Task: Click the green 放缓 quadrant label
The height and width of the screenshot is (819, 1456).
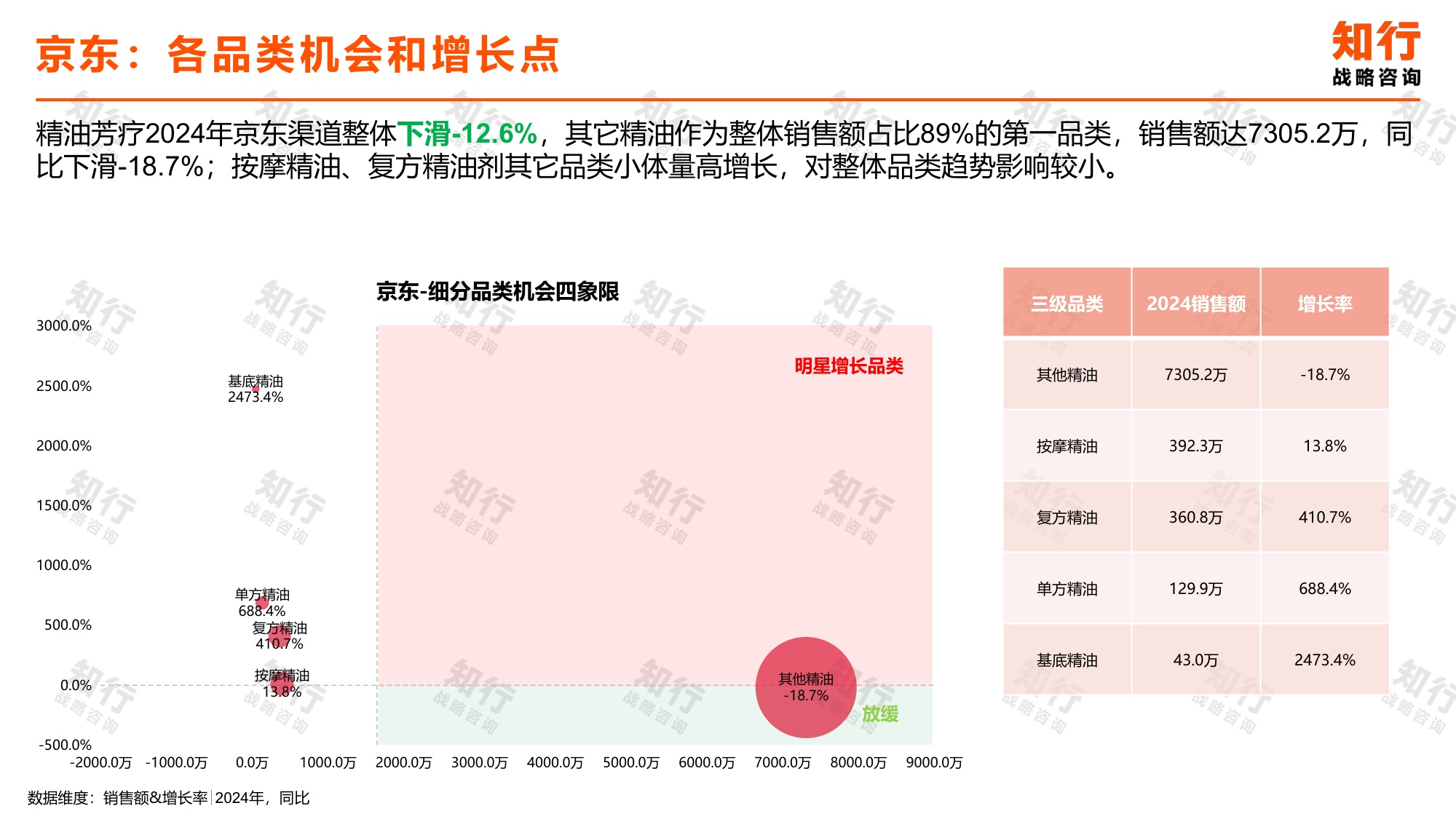Action: [x=880, y=714]
